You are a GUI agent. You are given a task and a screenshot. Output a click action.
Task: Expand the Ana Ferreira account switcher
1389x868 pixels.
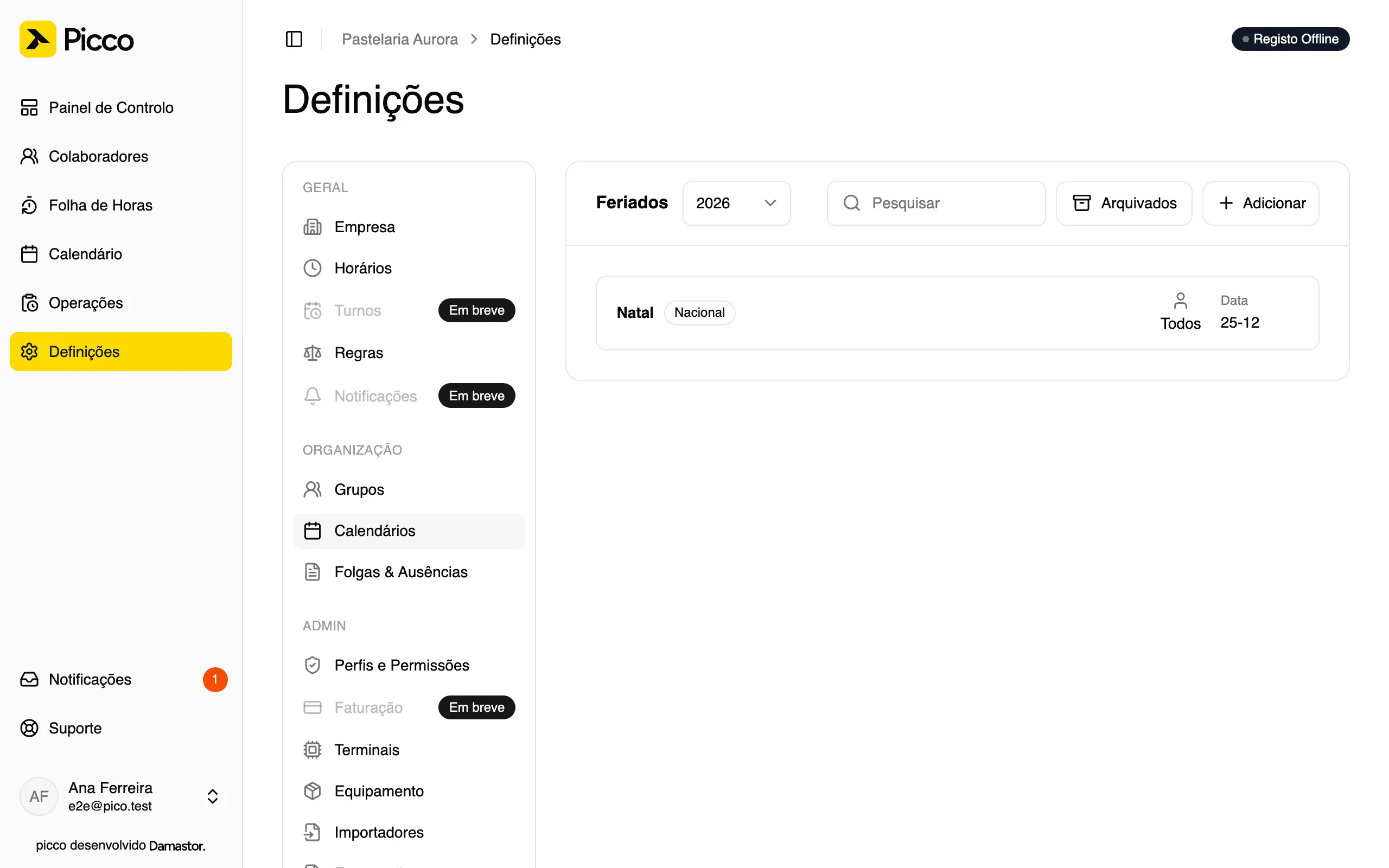pyautogui.click(x=212, y=796)
